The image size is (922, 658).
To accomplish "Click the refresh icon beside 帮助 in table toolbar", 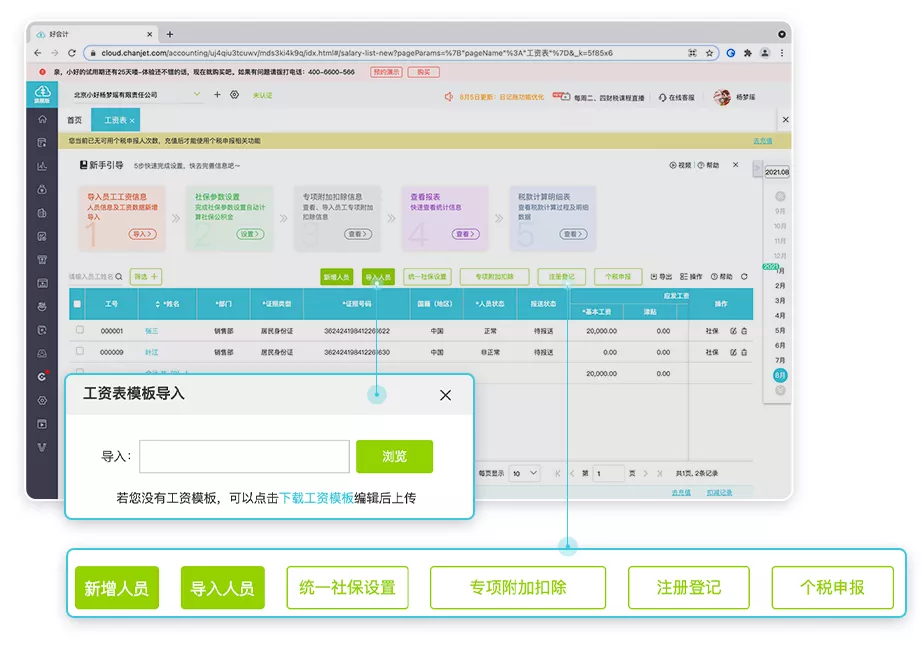I will [744, 277].
